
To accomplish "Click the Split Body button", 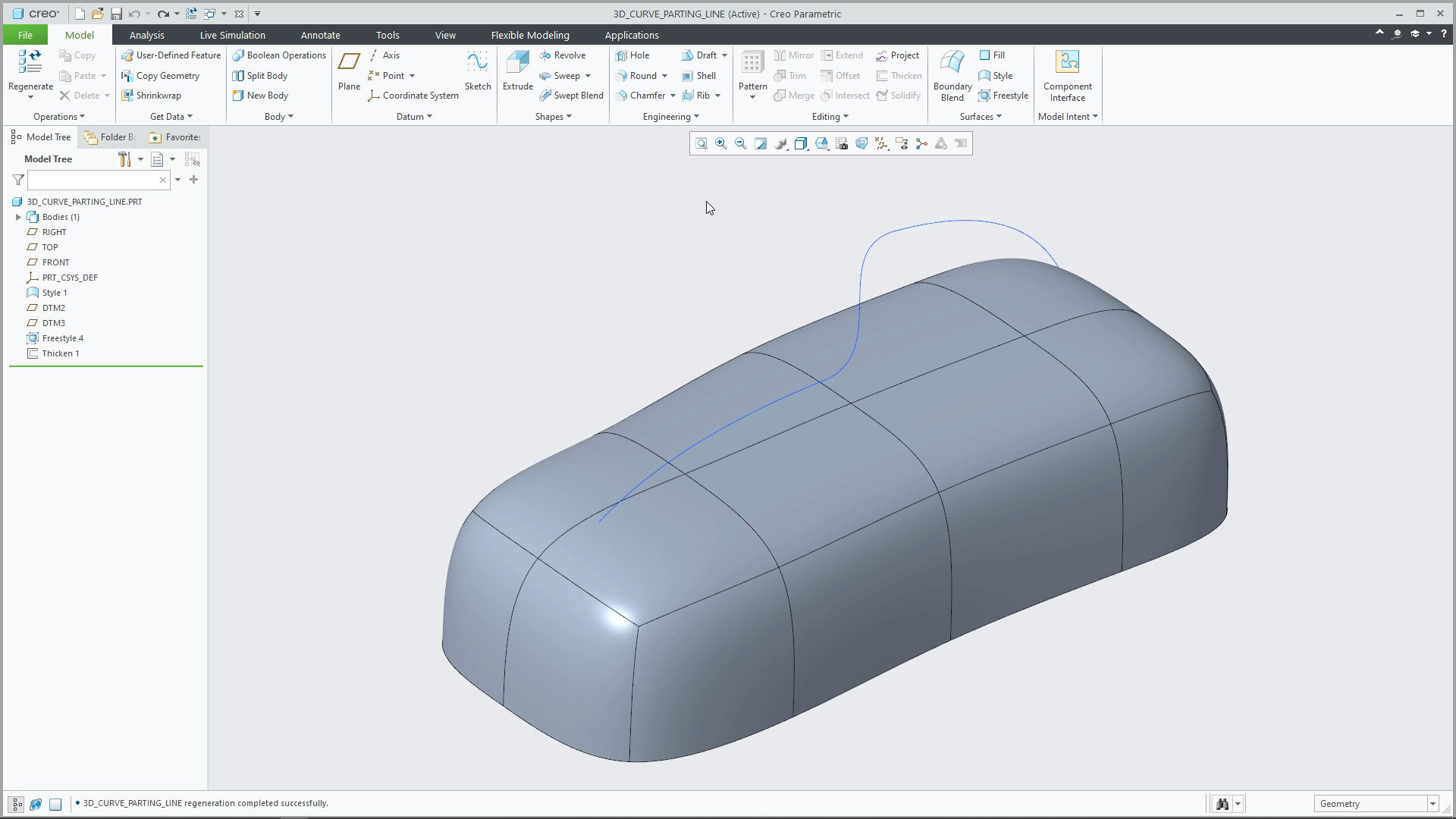I will [x=259, y=76].
